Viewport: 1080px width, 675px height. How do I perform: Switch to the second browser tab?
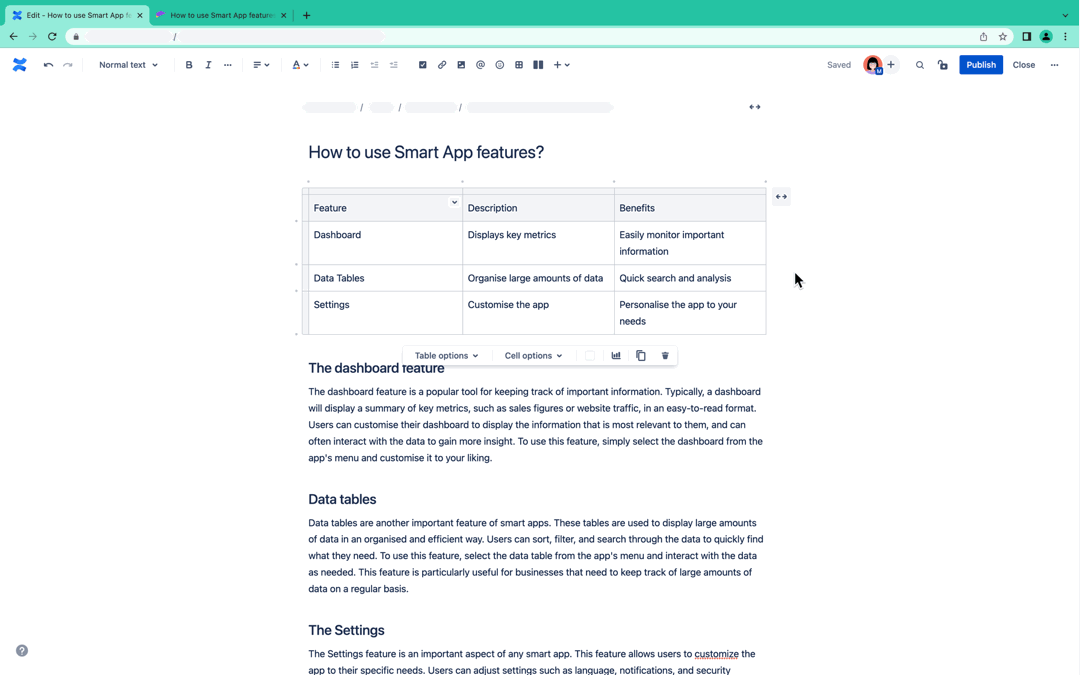[221, 15]
